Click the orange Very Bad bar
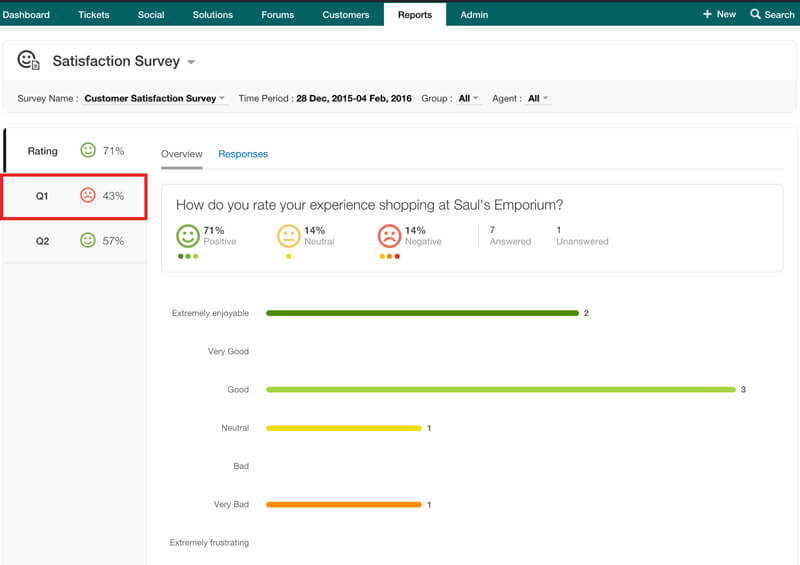Image resolution: width=800 pixels, height=565 pixels. [343, 505]
